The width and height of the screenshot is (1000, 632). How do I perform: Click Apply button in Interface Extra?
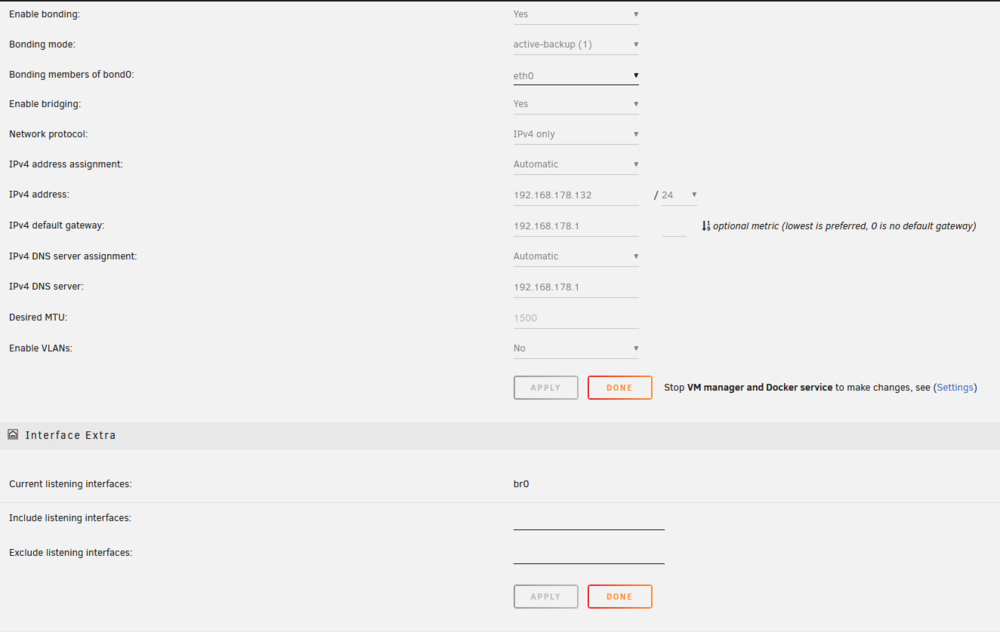(x=546, y=597)
